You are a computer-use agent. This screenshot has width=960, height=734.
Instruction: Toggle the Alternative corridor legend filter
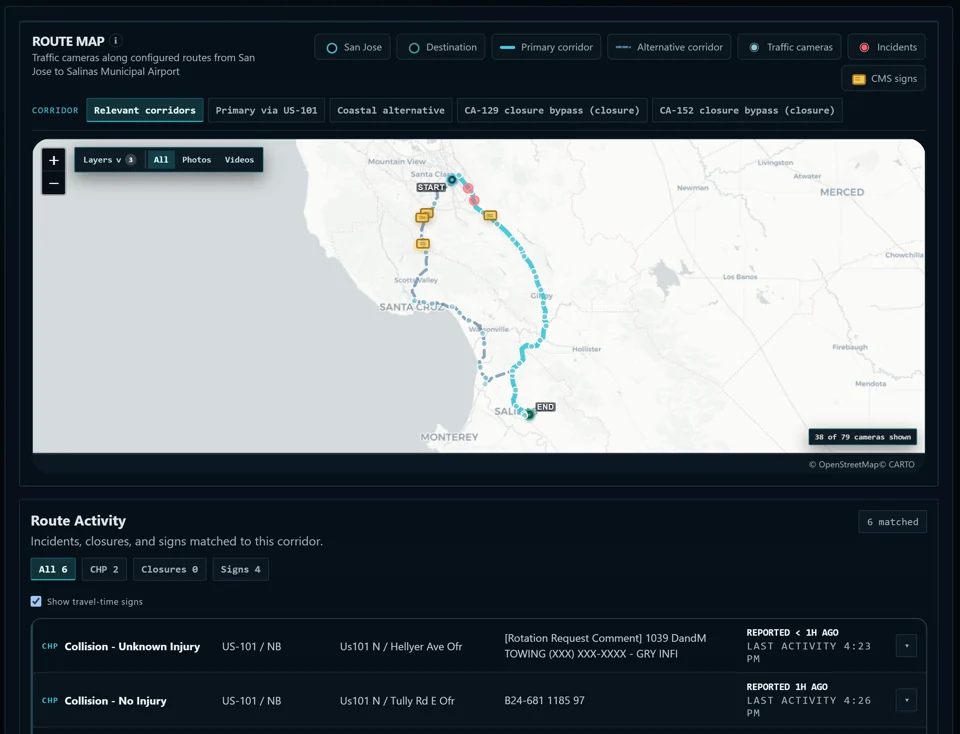tap(669, 47)
